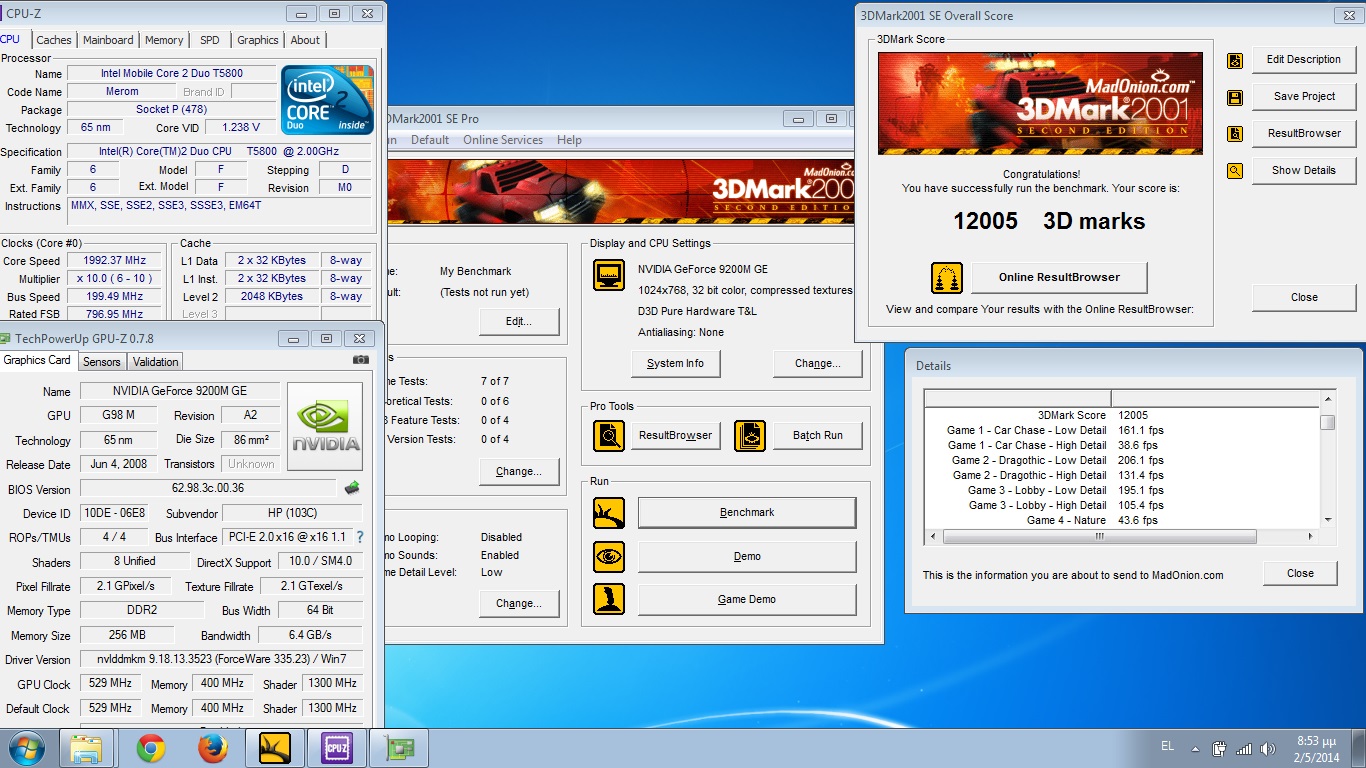Click the Game Demo joystick icon

click(x=609, y=599)
